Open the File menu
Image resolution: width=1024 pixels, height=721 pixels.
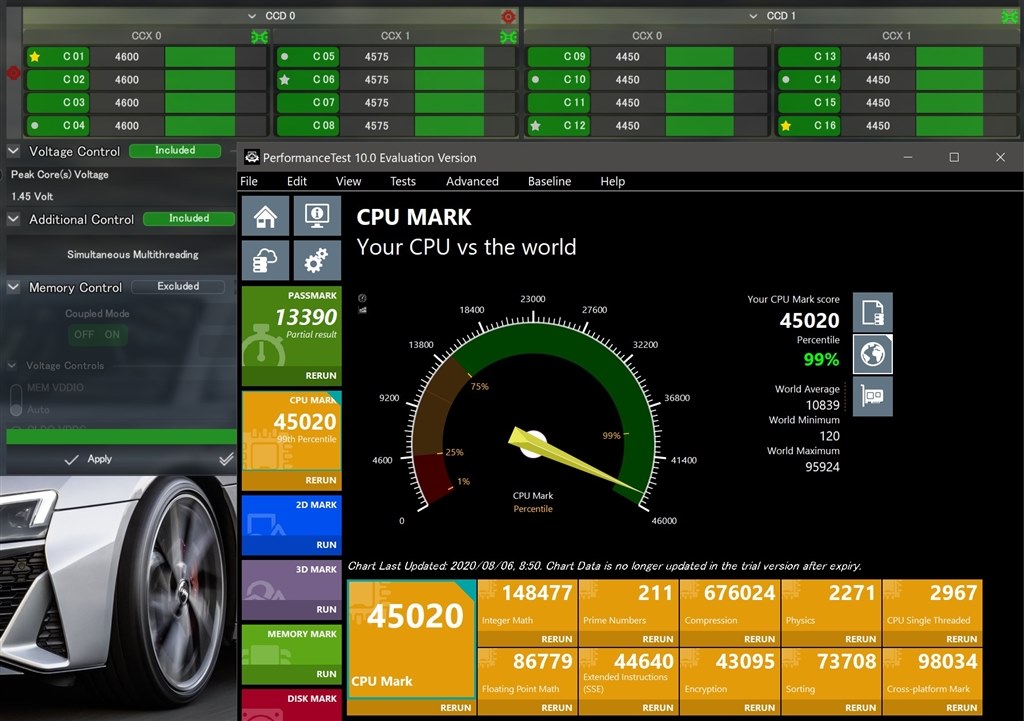pos(249,182)
